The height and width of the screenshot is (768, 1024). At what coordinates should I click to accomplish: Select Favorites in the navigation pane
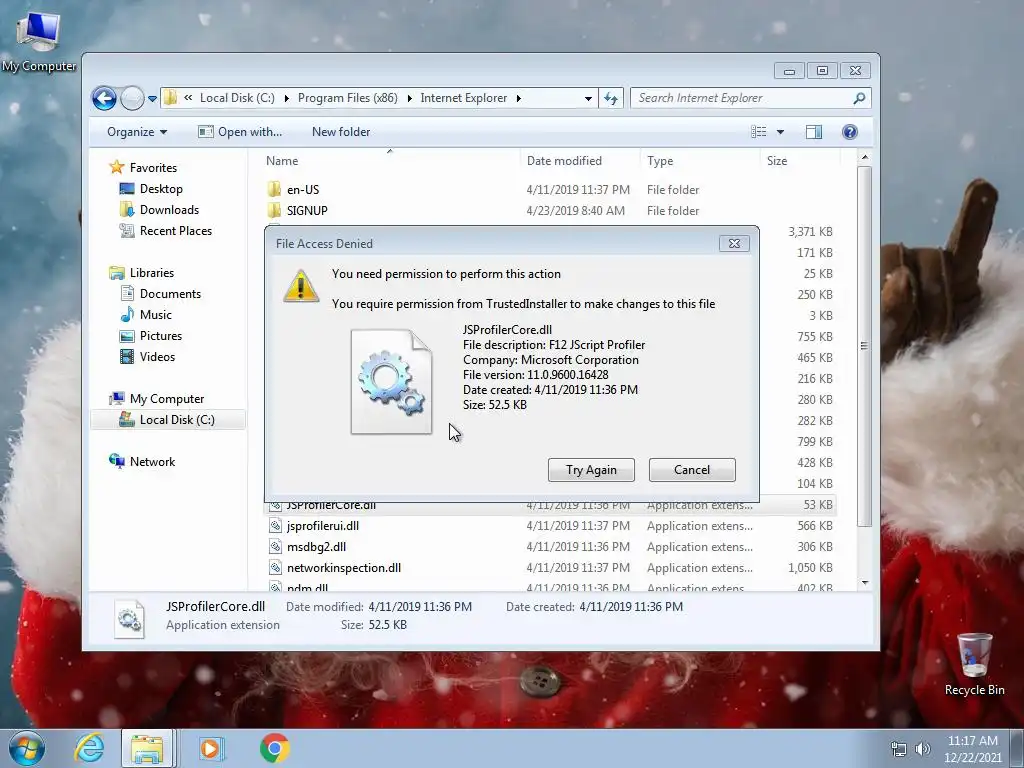[x=153, y=168]
